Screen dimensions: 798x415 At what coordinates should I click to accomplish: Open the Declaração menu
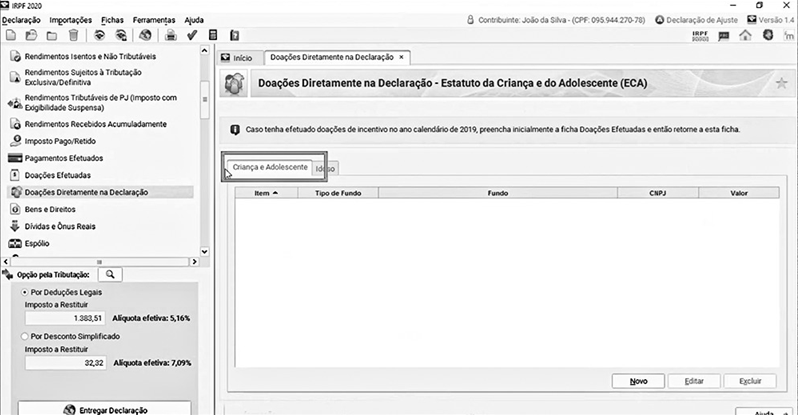click(21, 20)
